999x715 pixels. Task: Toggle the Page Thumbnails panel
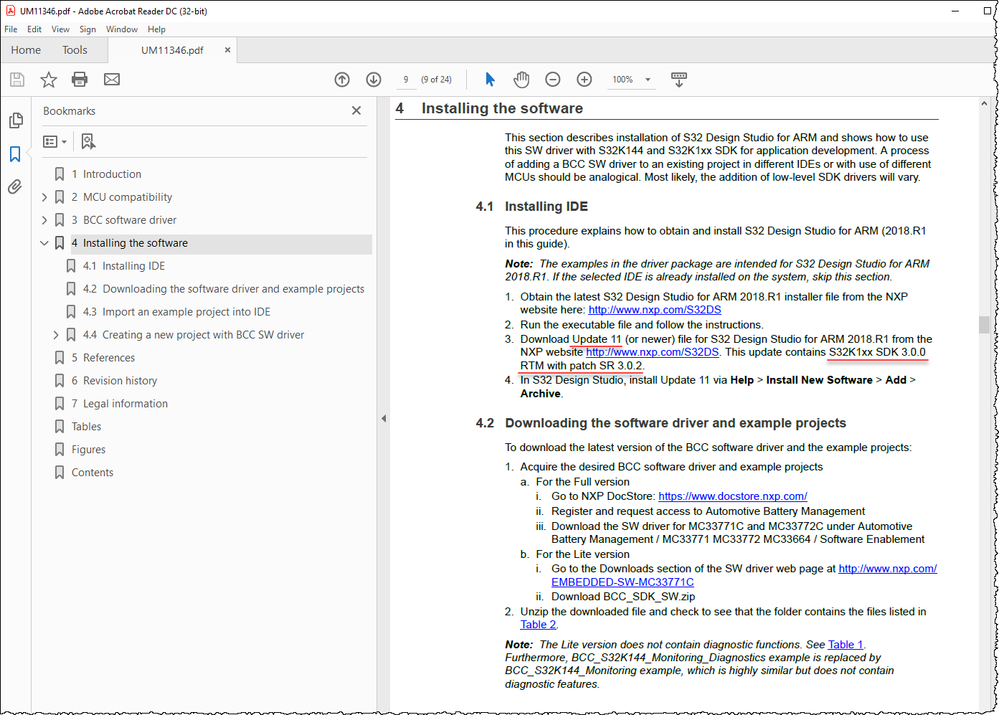(x=15, y=119)
